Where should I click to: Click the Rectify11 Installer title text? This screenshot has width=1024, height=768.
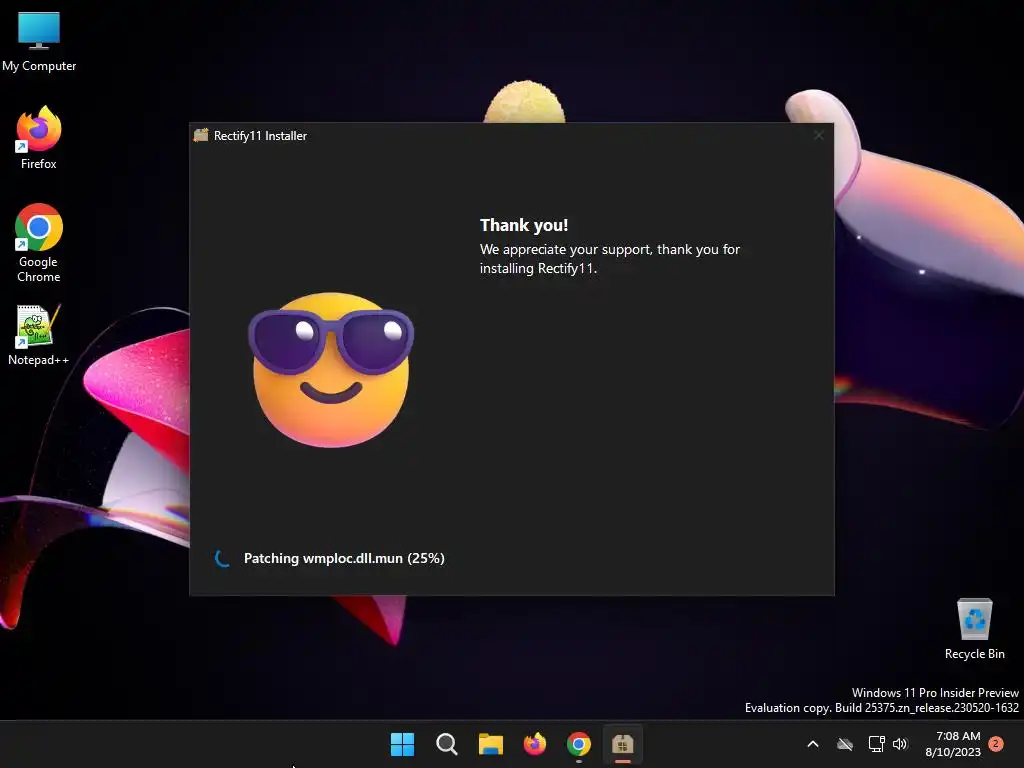pyautogui.click(x=260, y=136)
